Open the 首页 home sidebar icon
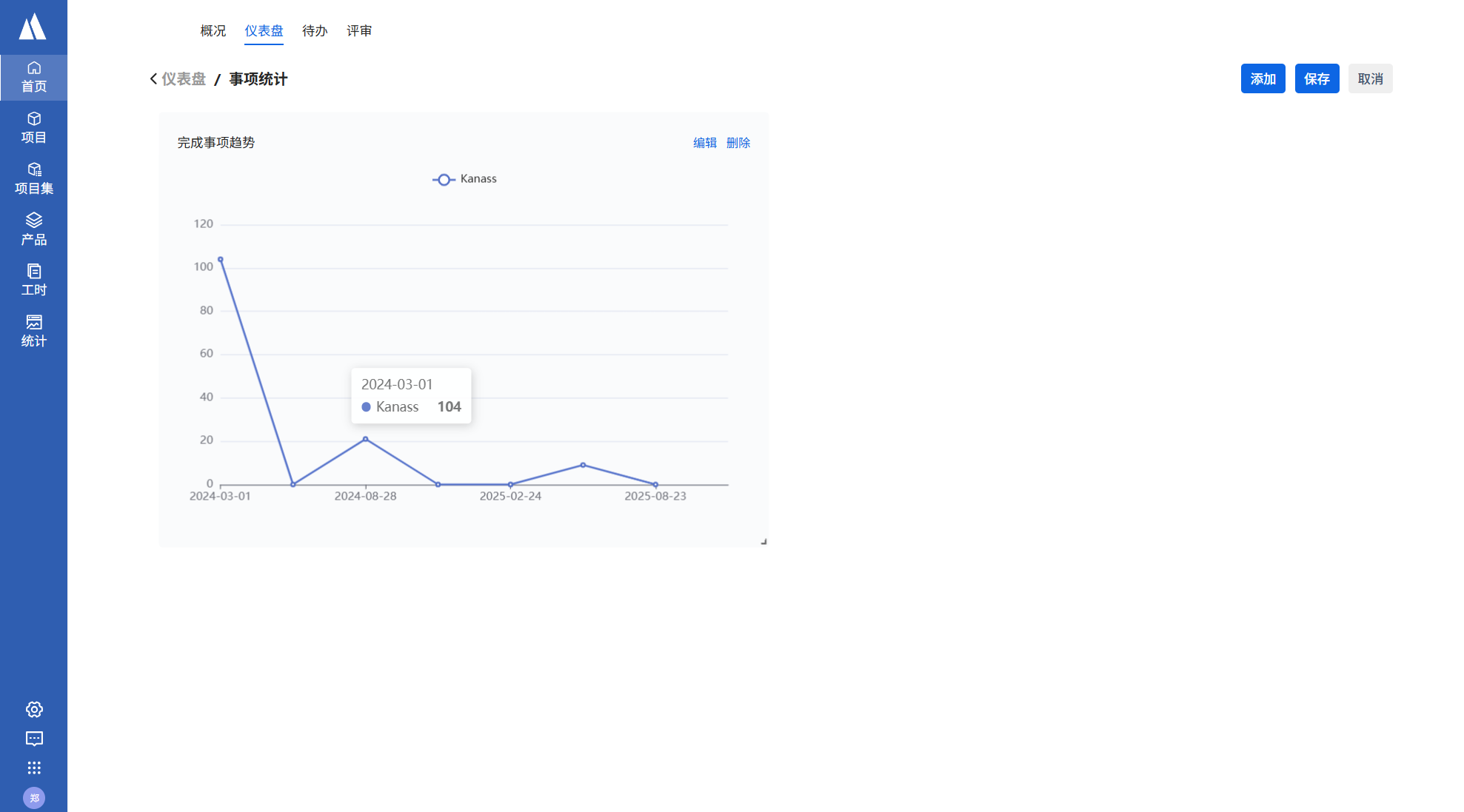 point(33,77)
